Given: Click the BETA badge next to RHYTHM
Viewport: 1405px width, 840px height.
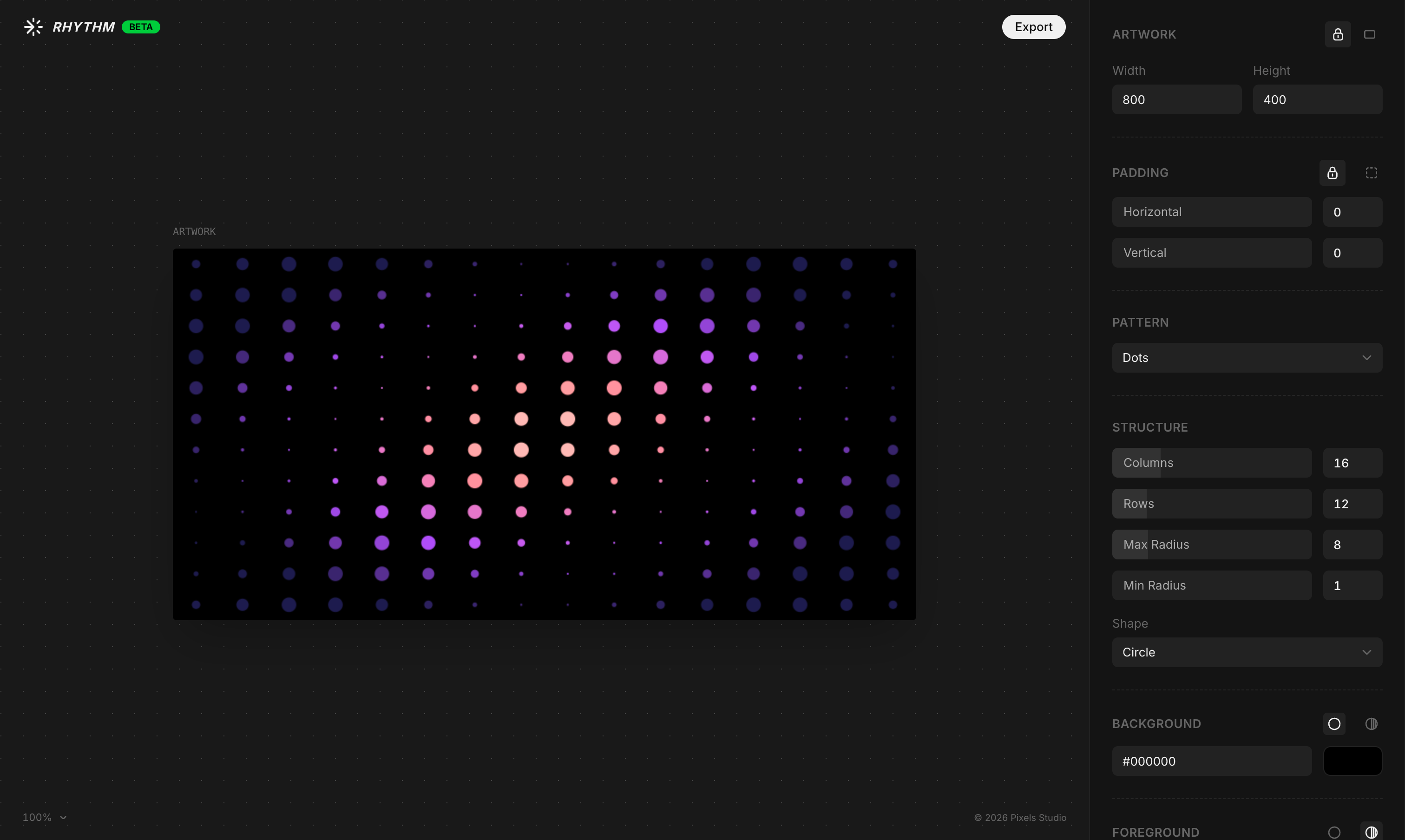Looking at the screenshot, I should coord(140,26).
